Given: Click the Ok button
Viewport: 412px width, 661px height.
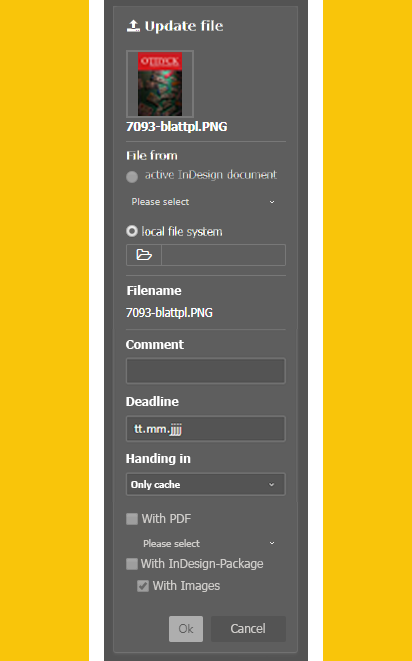Looking at the screenshot, I should pos(186,629).
